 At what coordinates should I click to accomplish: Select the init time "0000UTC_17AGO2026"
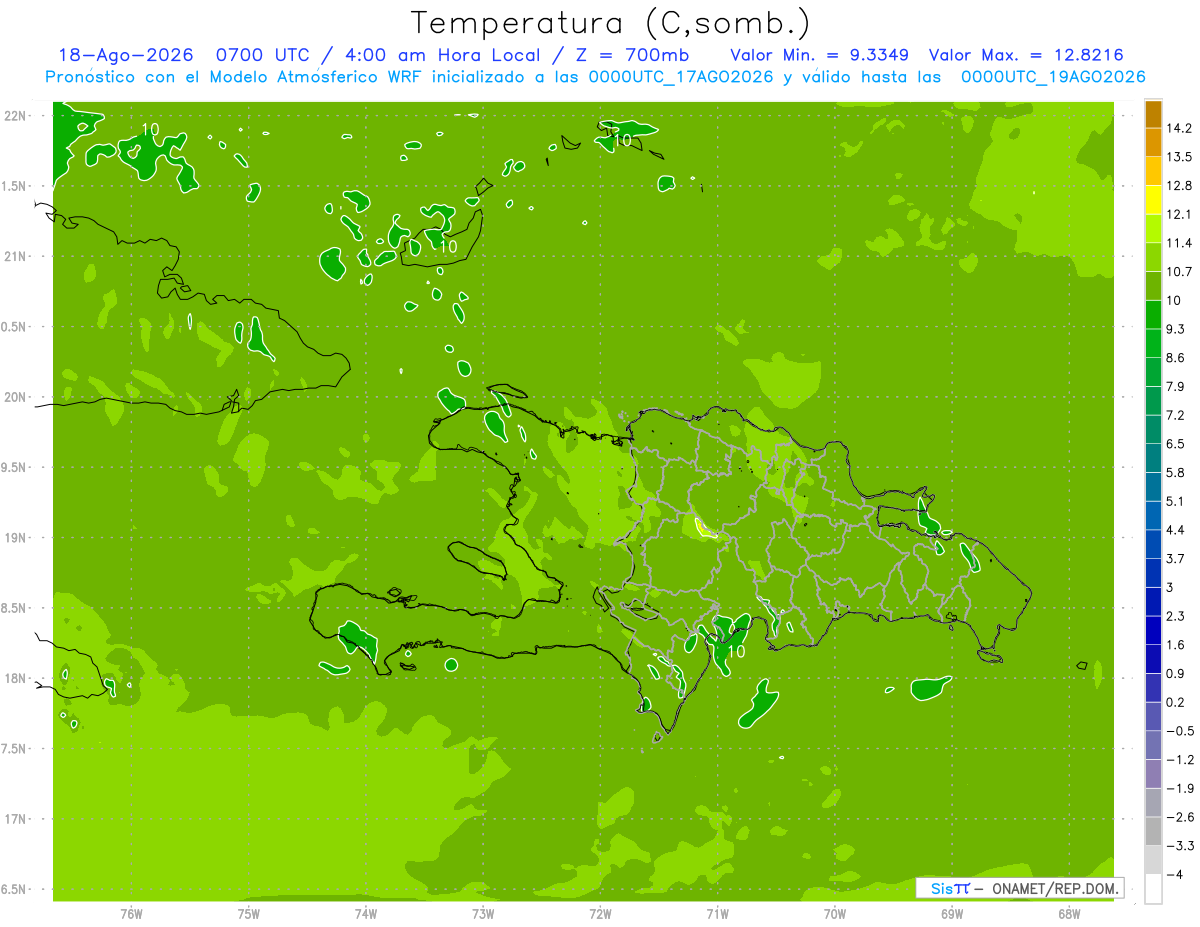(x=681, y=77)
